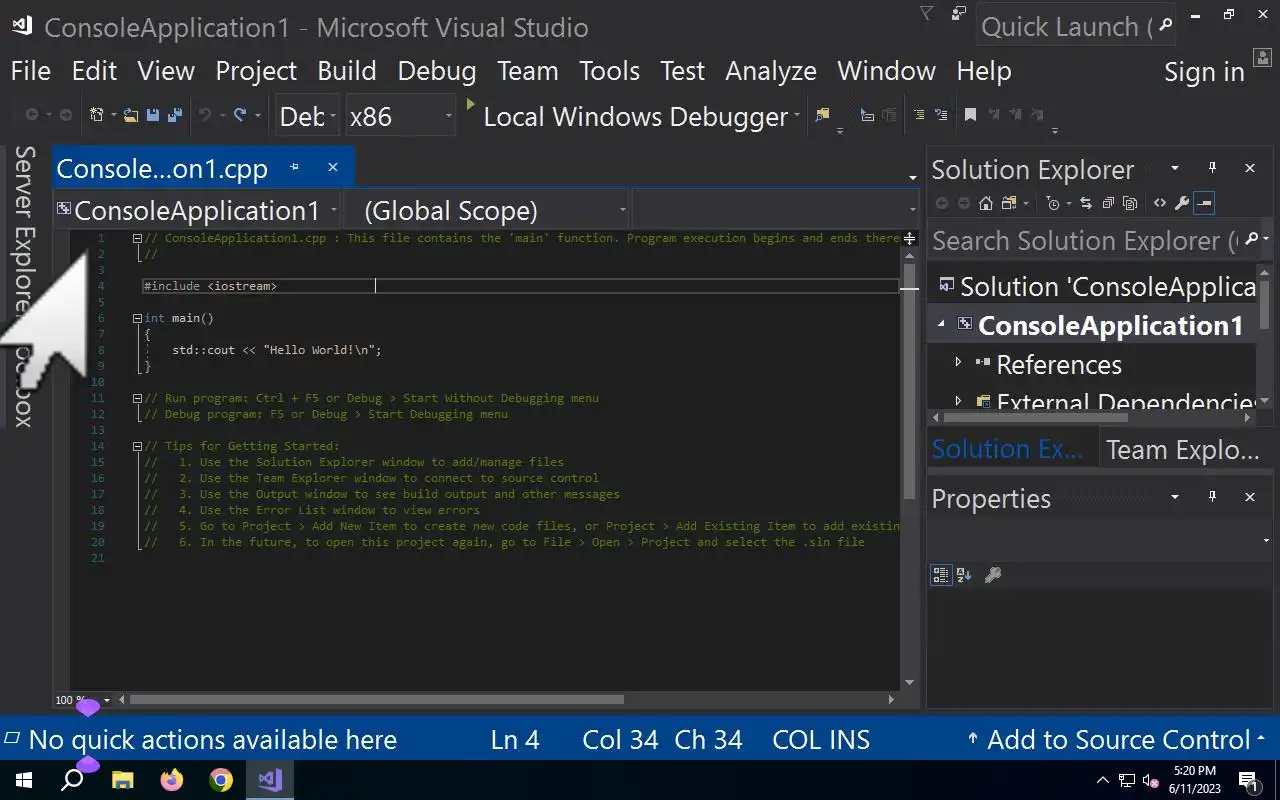
Task: Click the editor vertical scrollbar thumb
Action: click(x=909, y=381)
